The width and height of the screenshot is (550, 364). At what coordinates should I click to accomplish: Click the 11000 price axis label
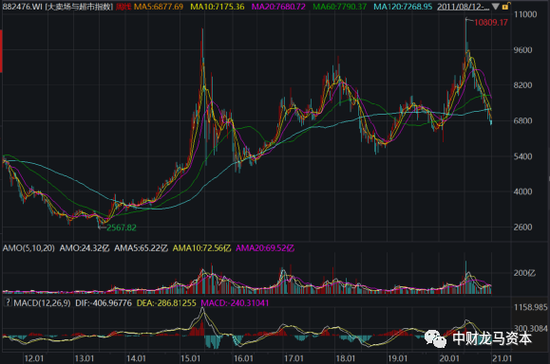click(x=525, y=14)
